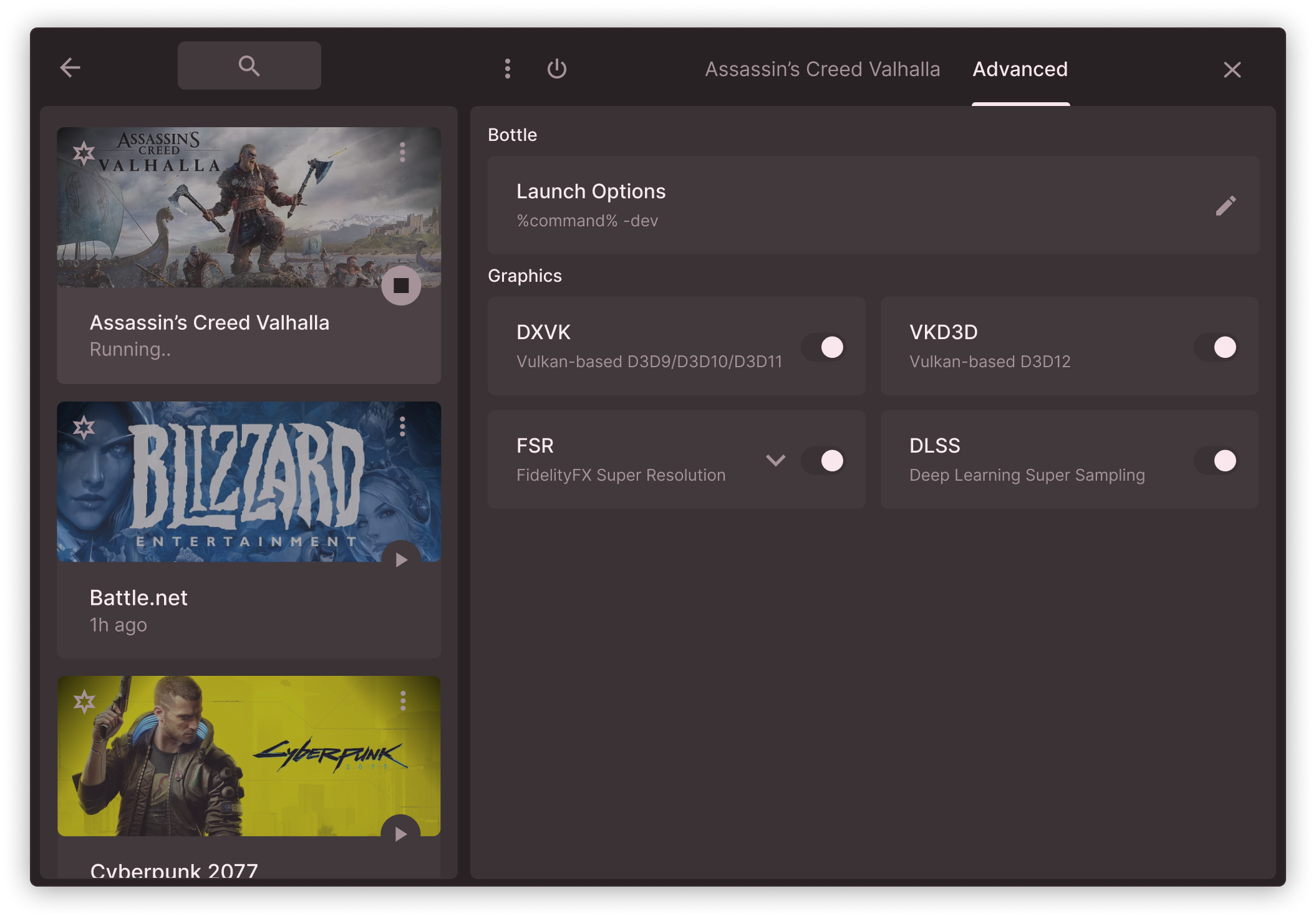The width and height of the screenshot is (1316, 919).
Task: Favorite Assassin's Creed Valhalla using the star
Action: [x=84, y=153]
